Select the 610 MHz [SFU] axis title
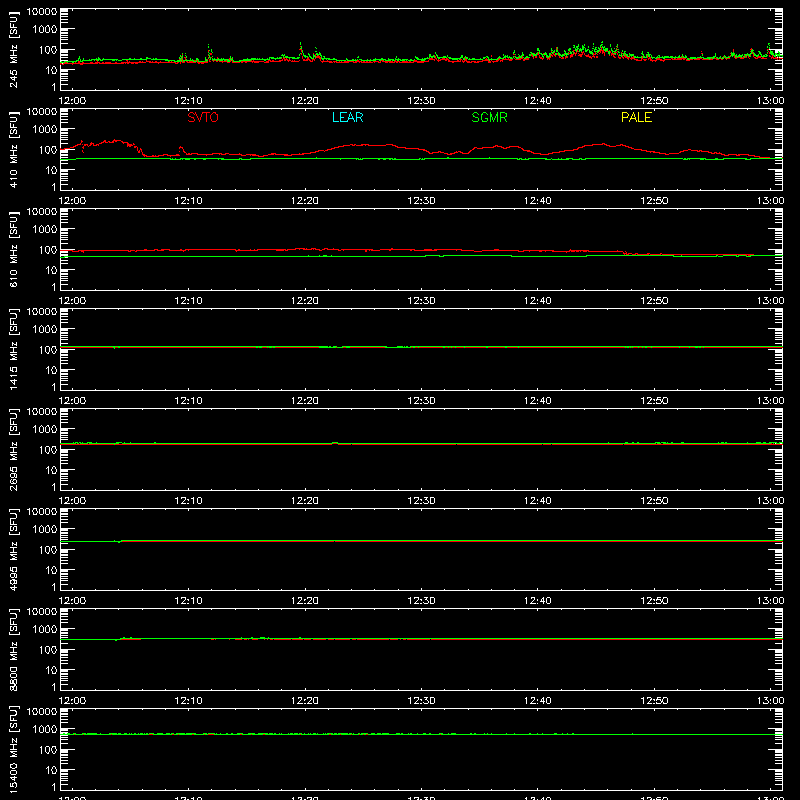Image resolution: width=800 pixels, height=800 pixels. (14, 249)
